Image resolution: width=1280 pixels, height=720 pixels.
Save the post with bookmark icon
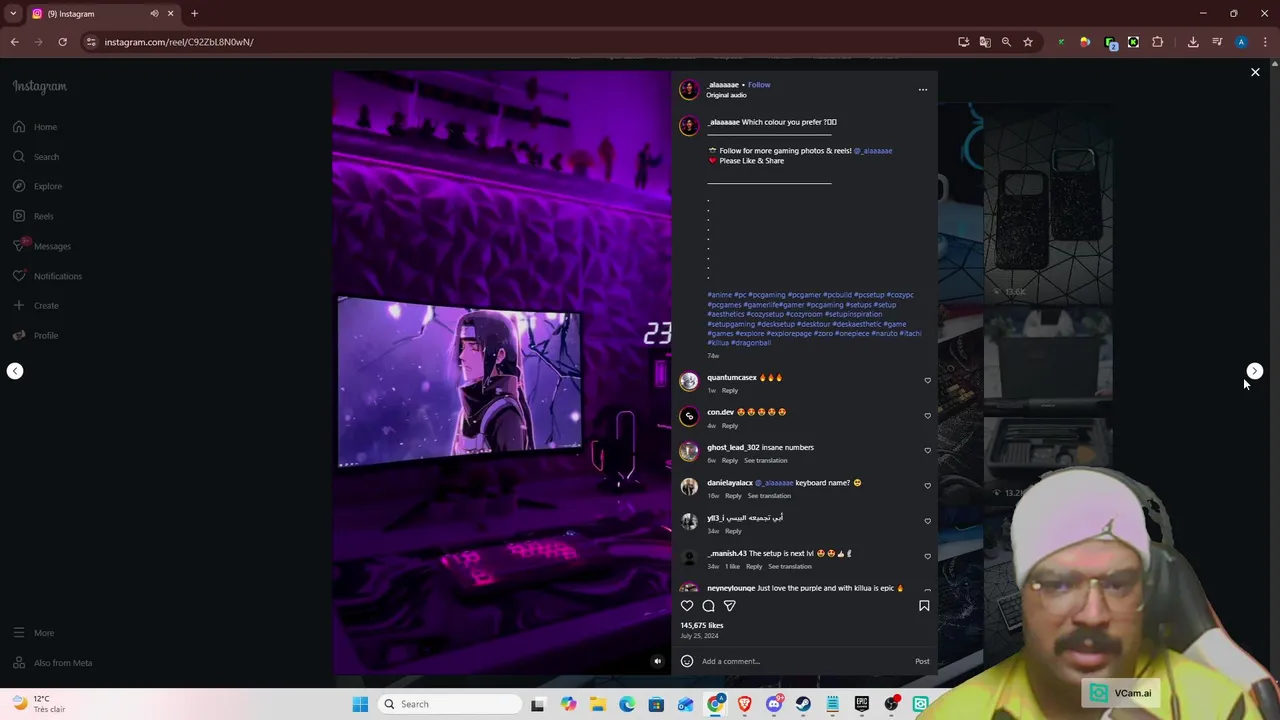point(924,606)
